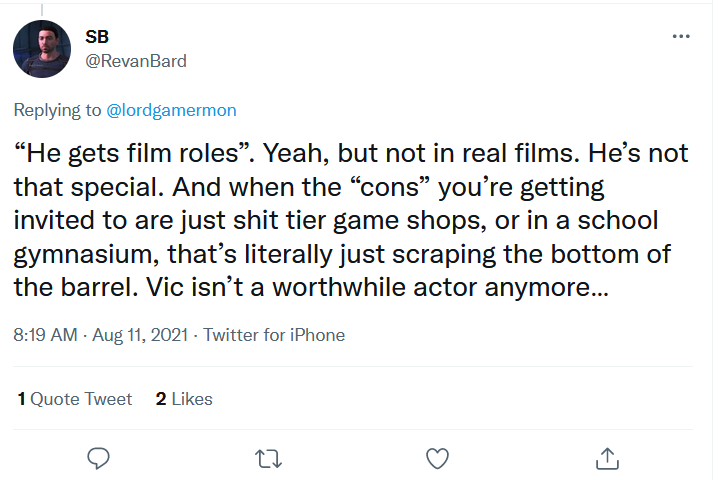View the 2 Likes list
The width and height of the screenshot is (718, 480).
tap(184, 399)
